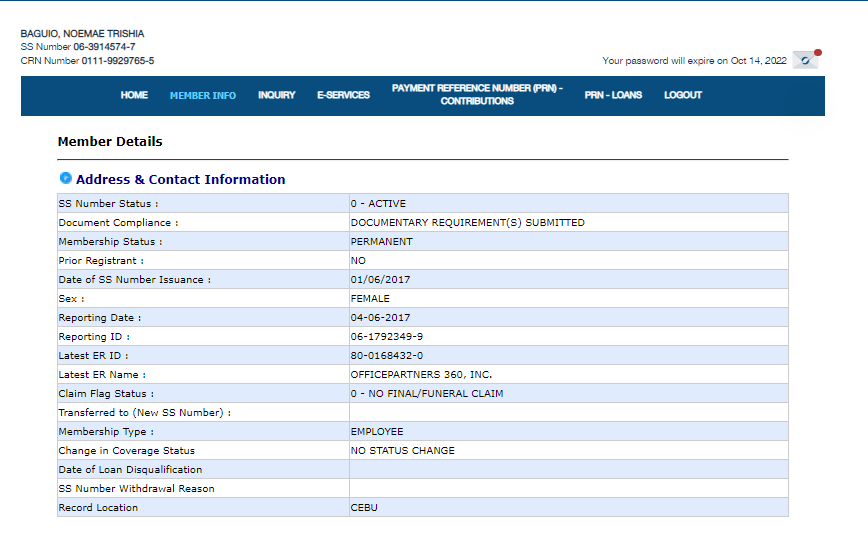Open the MEMBER INFO menu
The image size is (868, 559).
[x=203, y=95]
